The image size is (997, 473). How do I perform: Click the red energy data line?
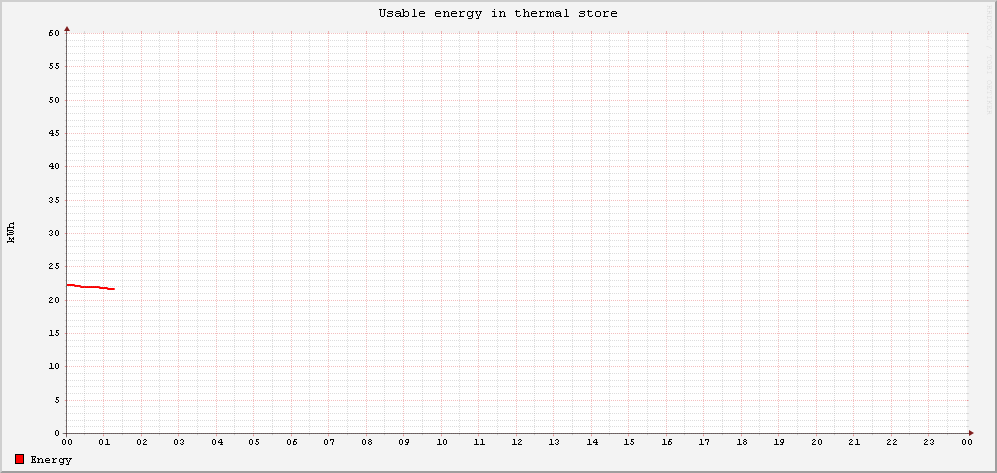point(90,287)
